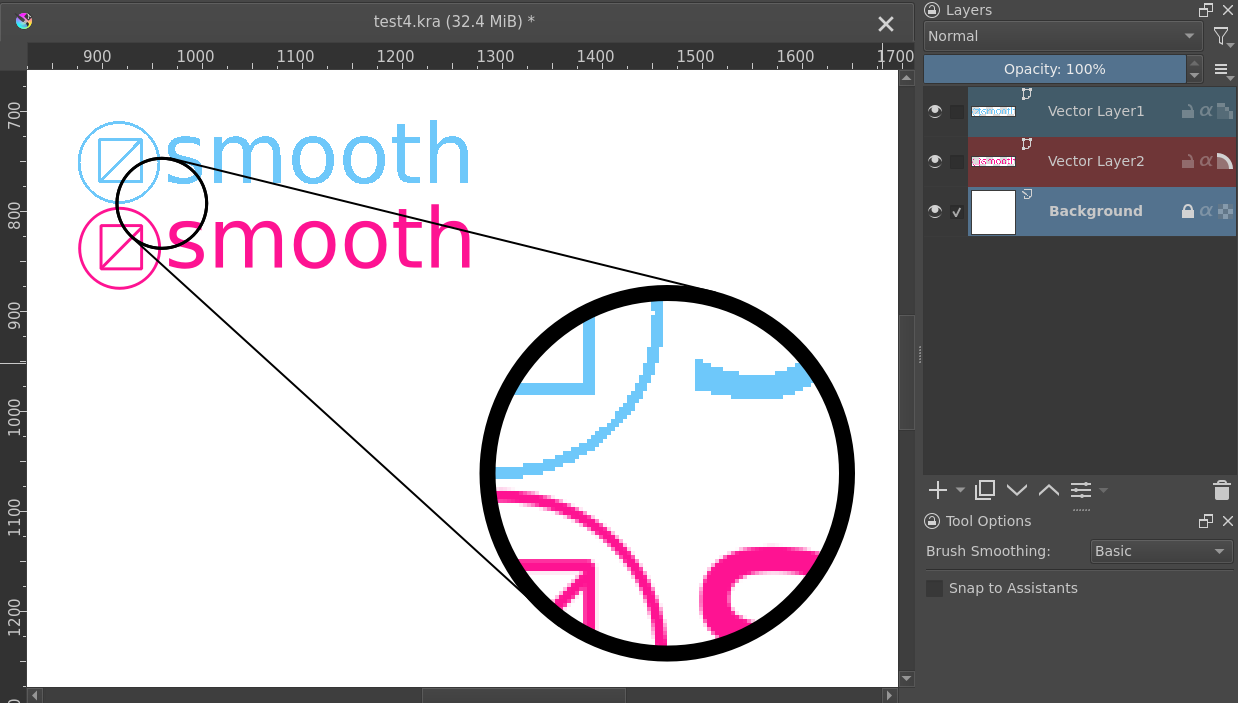Expand the Brush Smoothing Basic dropdown
Viewport: 1238px width, 703px height.
pos(1160,551)
